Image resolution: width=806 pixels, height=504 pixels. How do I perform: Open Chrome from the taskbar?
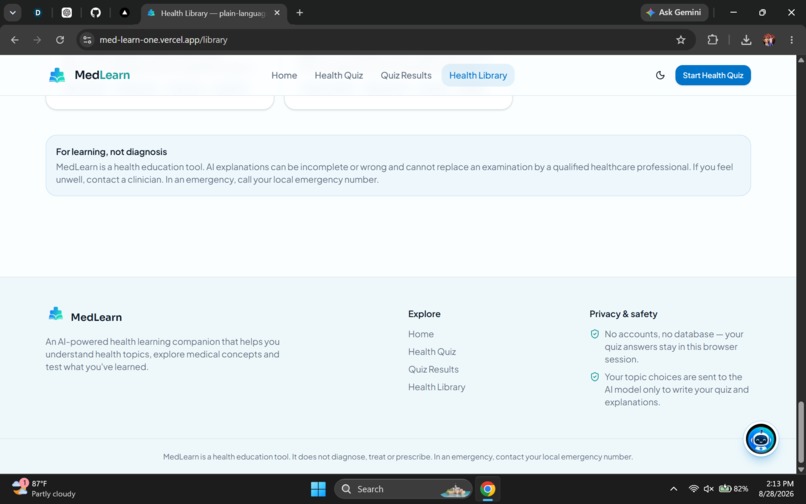487,489
